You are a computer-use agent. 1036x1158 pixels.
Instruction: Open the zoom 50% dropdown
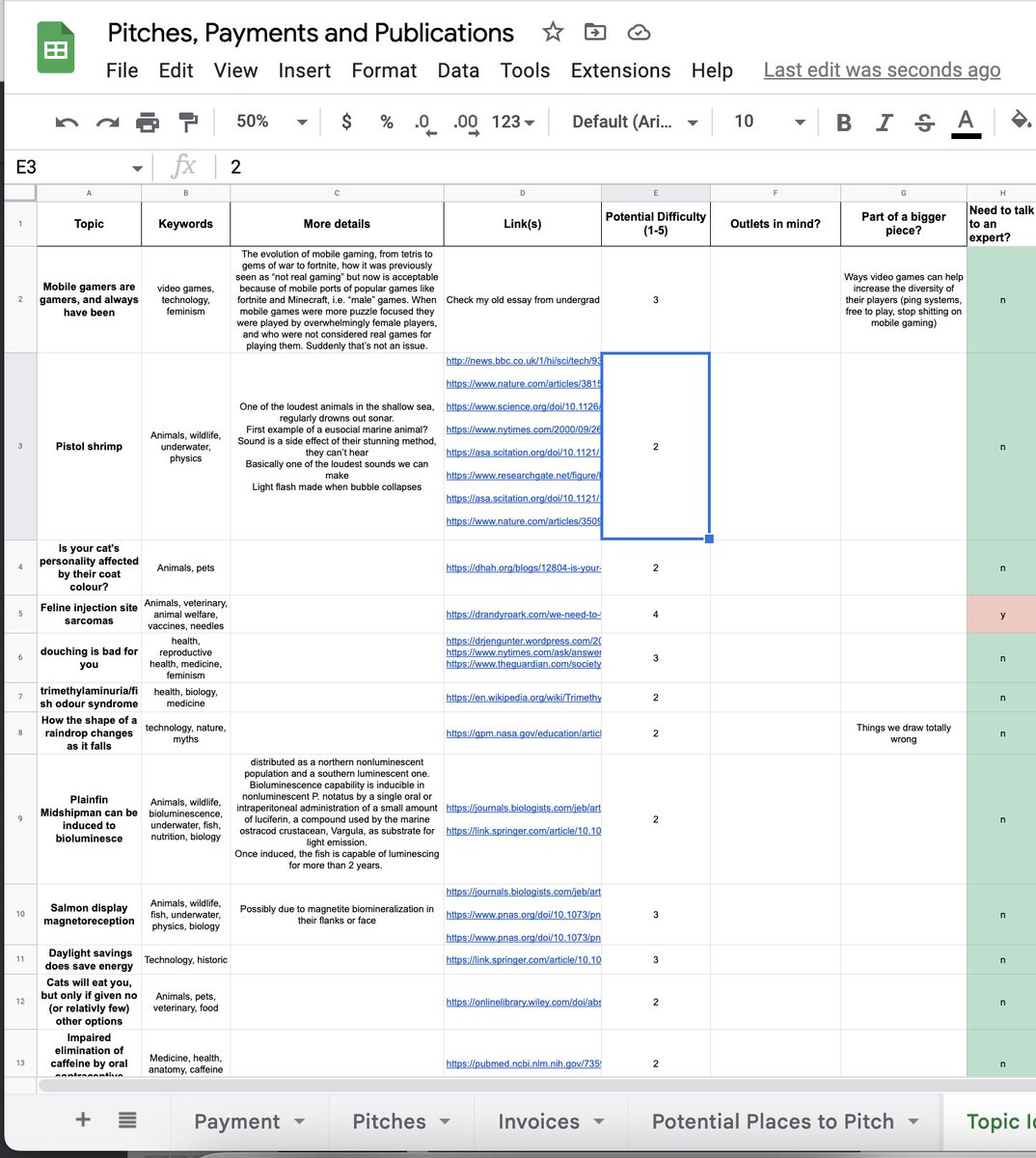(x=272, y=122)
